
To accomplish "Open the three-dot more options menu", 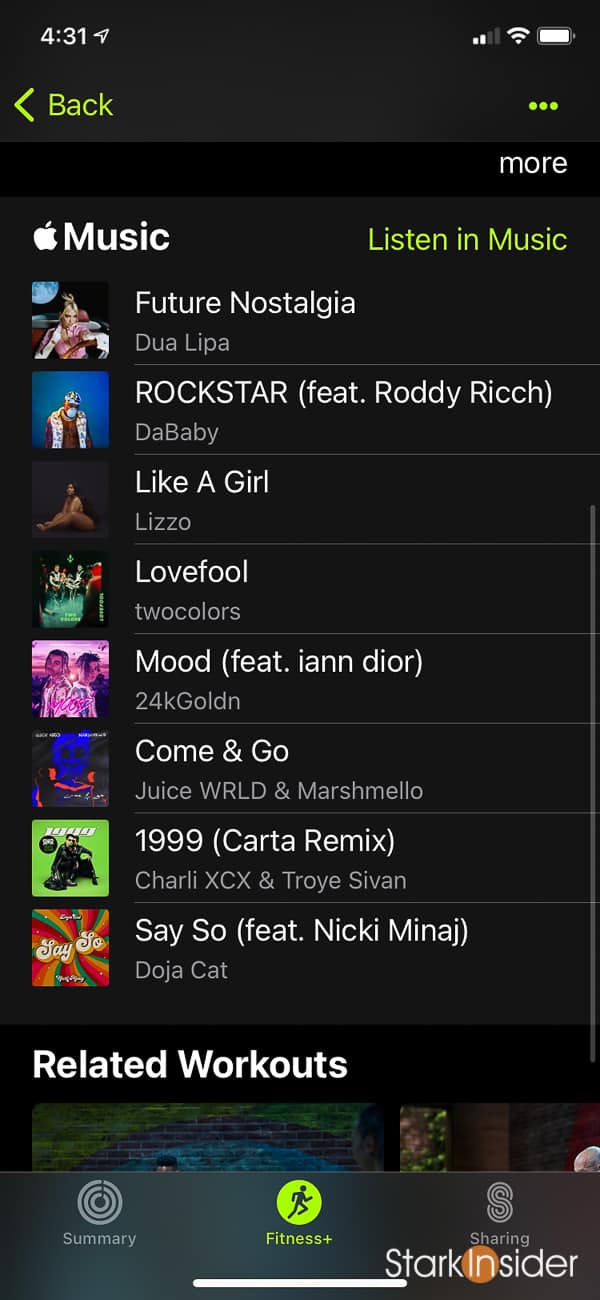I will [x=543, y=106].
